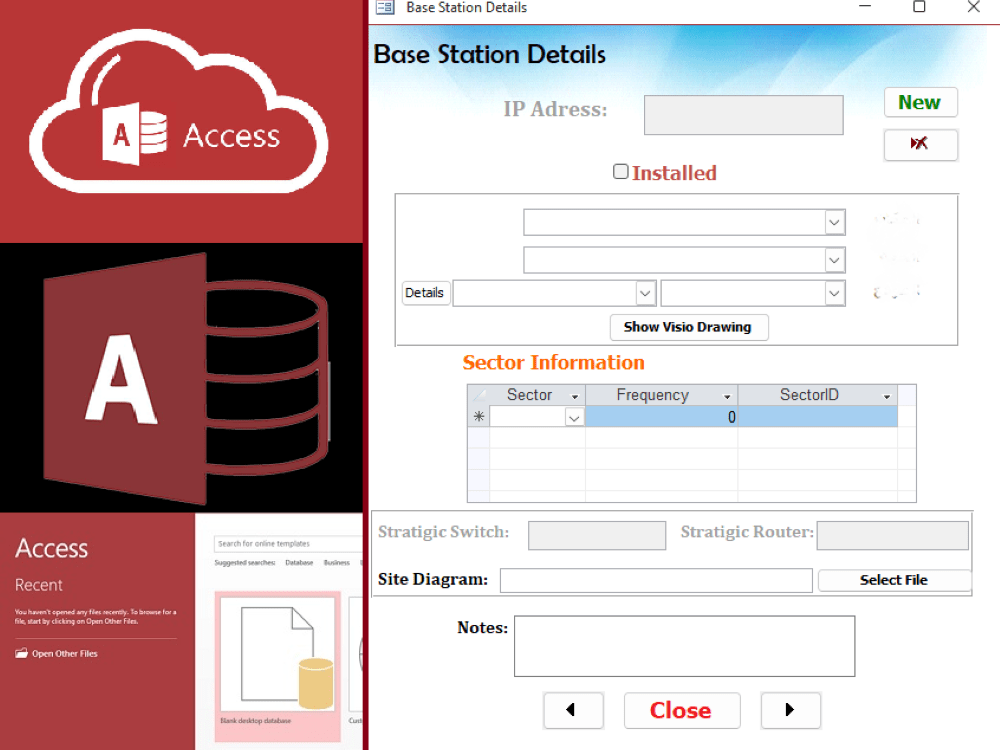Click the Site Diagram path field
This screenshot has height=750, width=1000.
(656, 580)
